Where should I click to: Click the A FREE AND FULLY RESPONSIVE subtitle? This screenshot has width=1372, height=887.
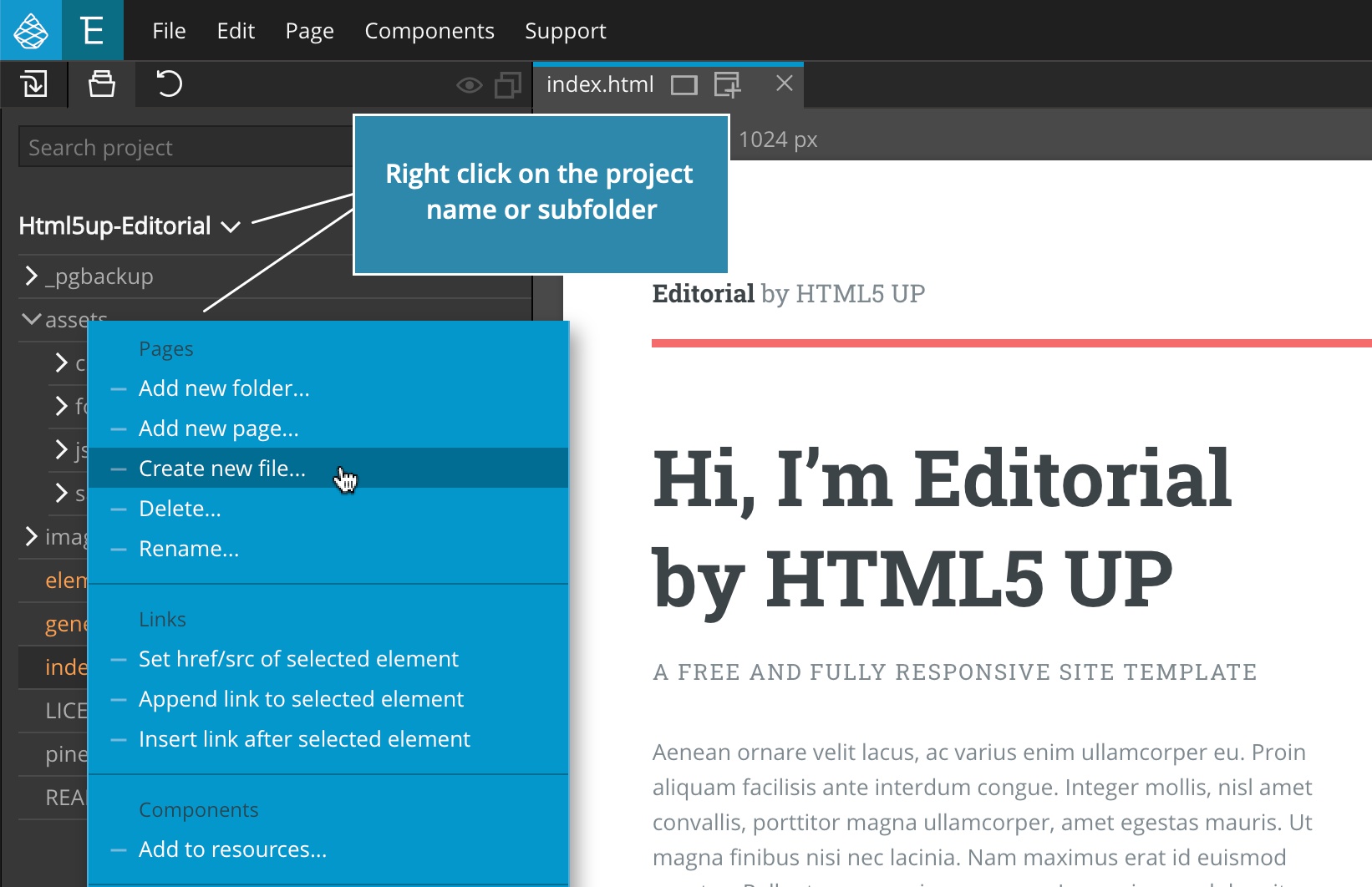point(954,672)
